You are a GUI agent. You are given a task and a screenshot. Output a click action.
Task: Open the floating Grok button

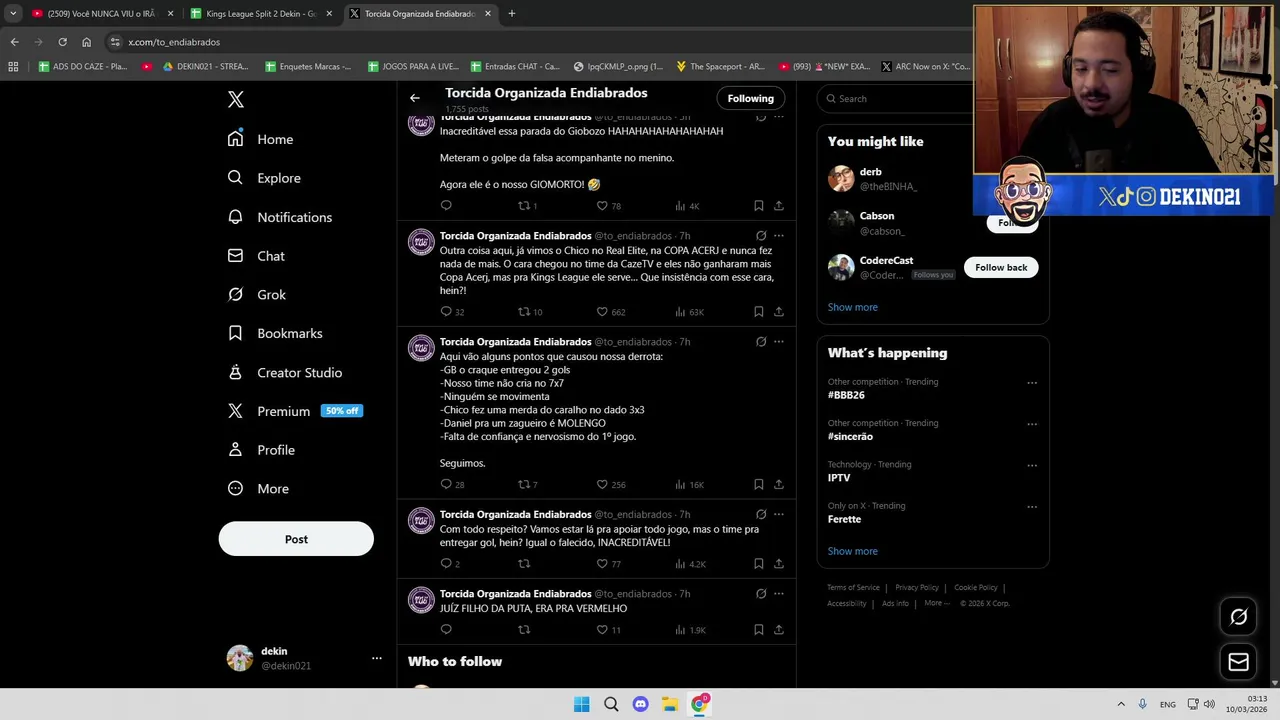pyautogui.click(x=1238, y=617)
